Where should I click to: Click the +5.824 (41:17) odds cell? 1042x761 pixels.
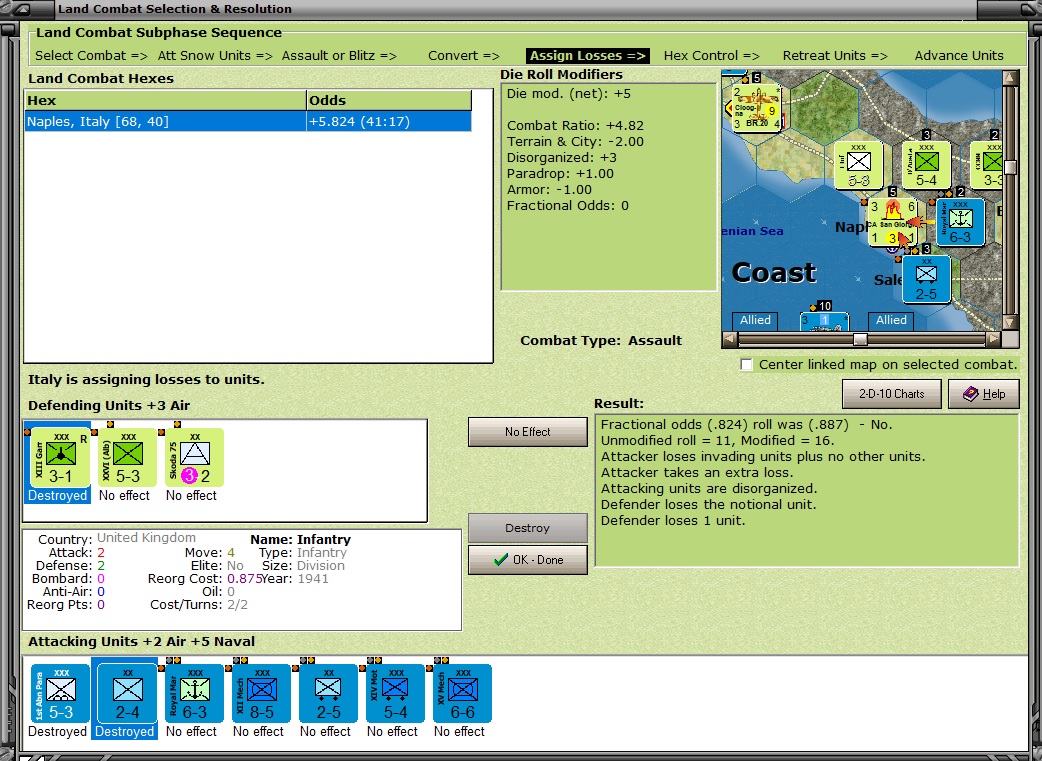[x=389, y=122]
